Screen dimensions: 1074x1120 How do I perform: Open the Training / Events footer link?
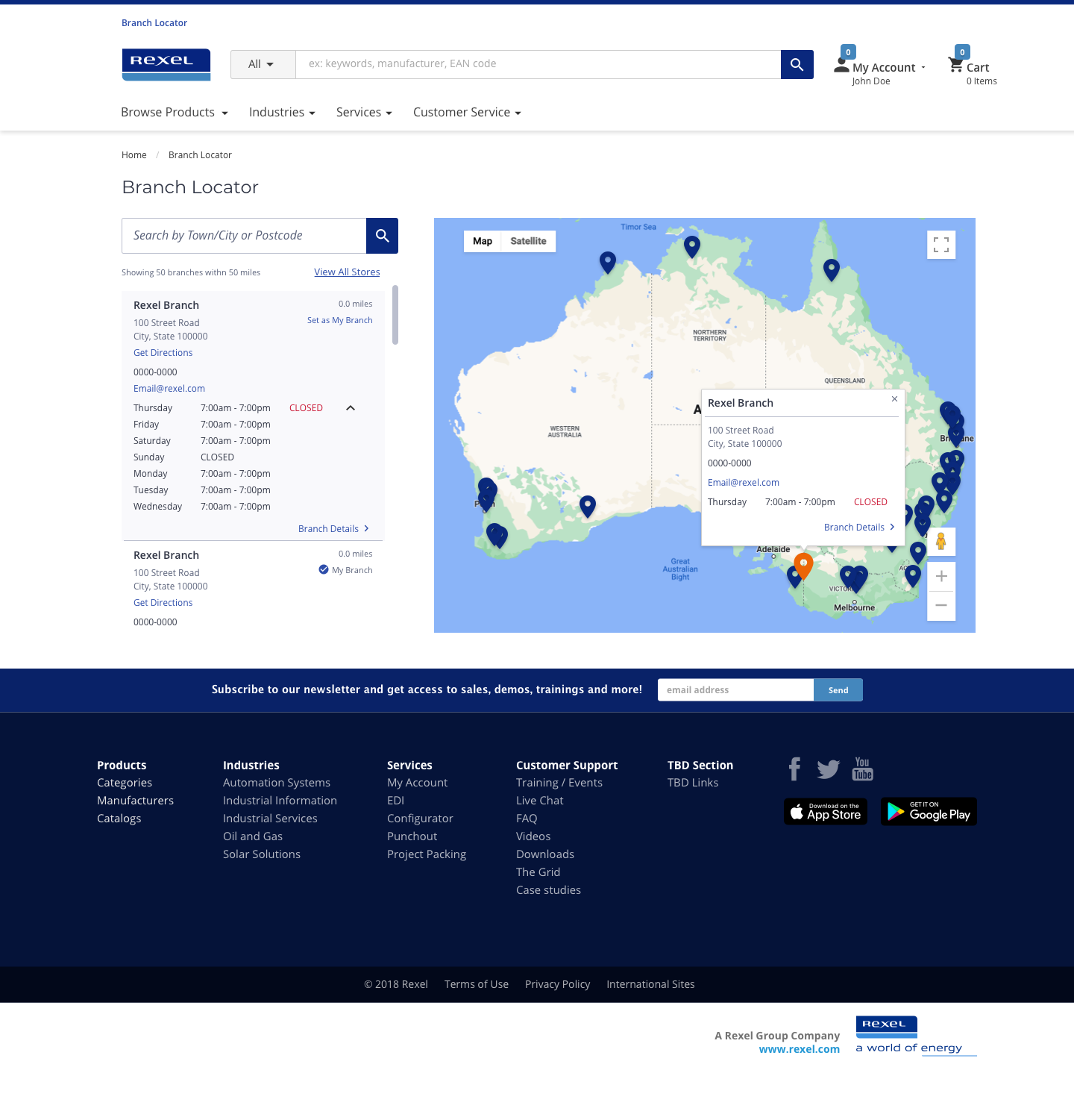tap(559, 783)
